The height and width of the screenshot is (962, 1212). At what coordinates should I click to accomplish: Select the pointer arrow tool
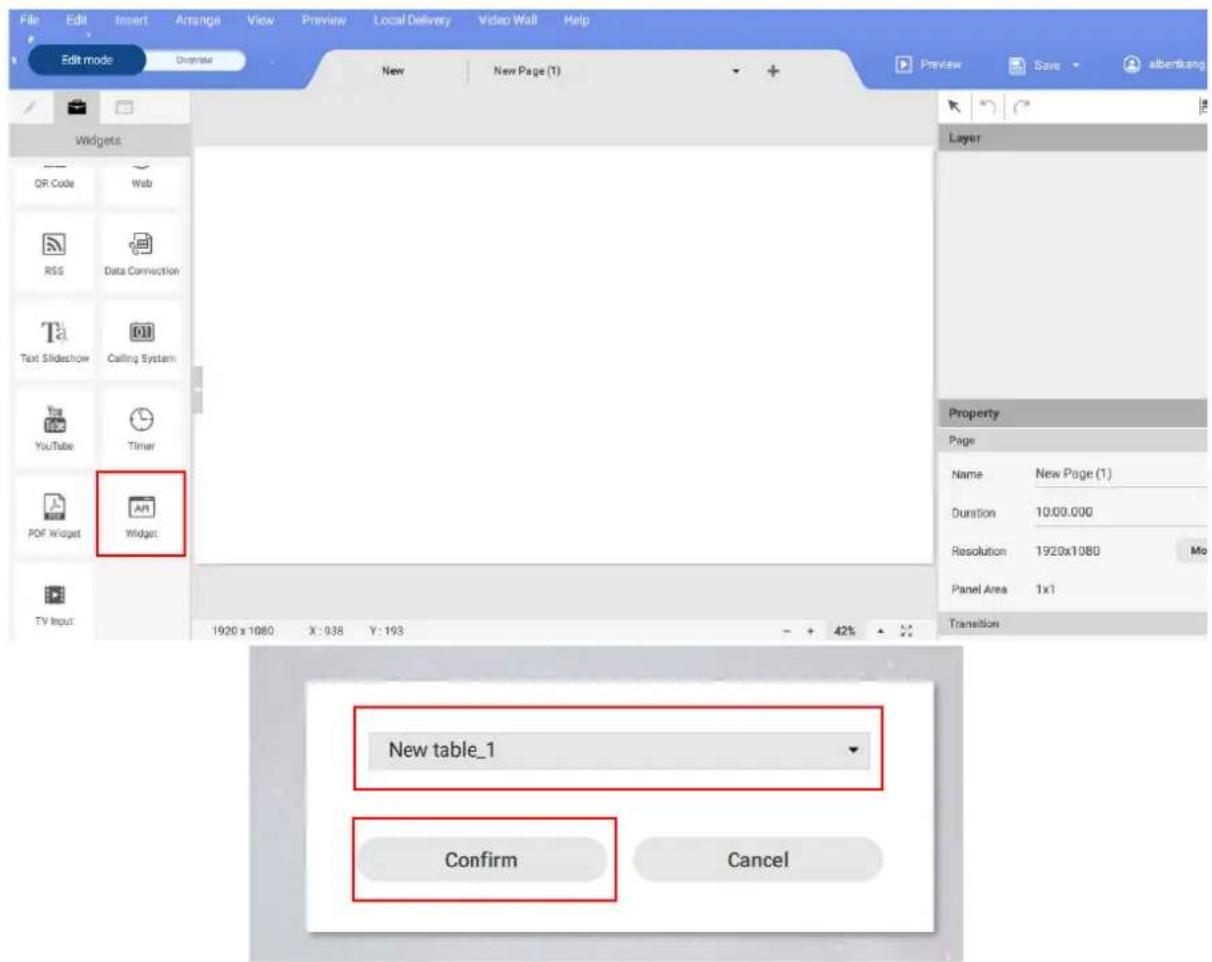(x=953, y=105)
